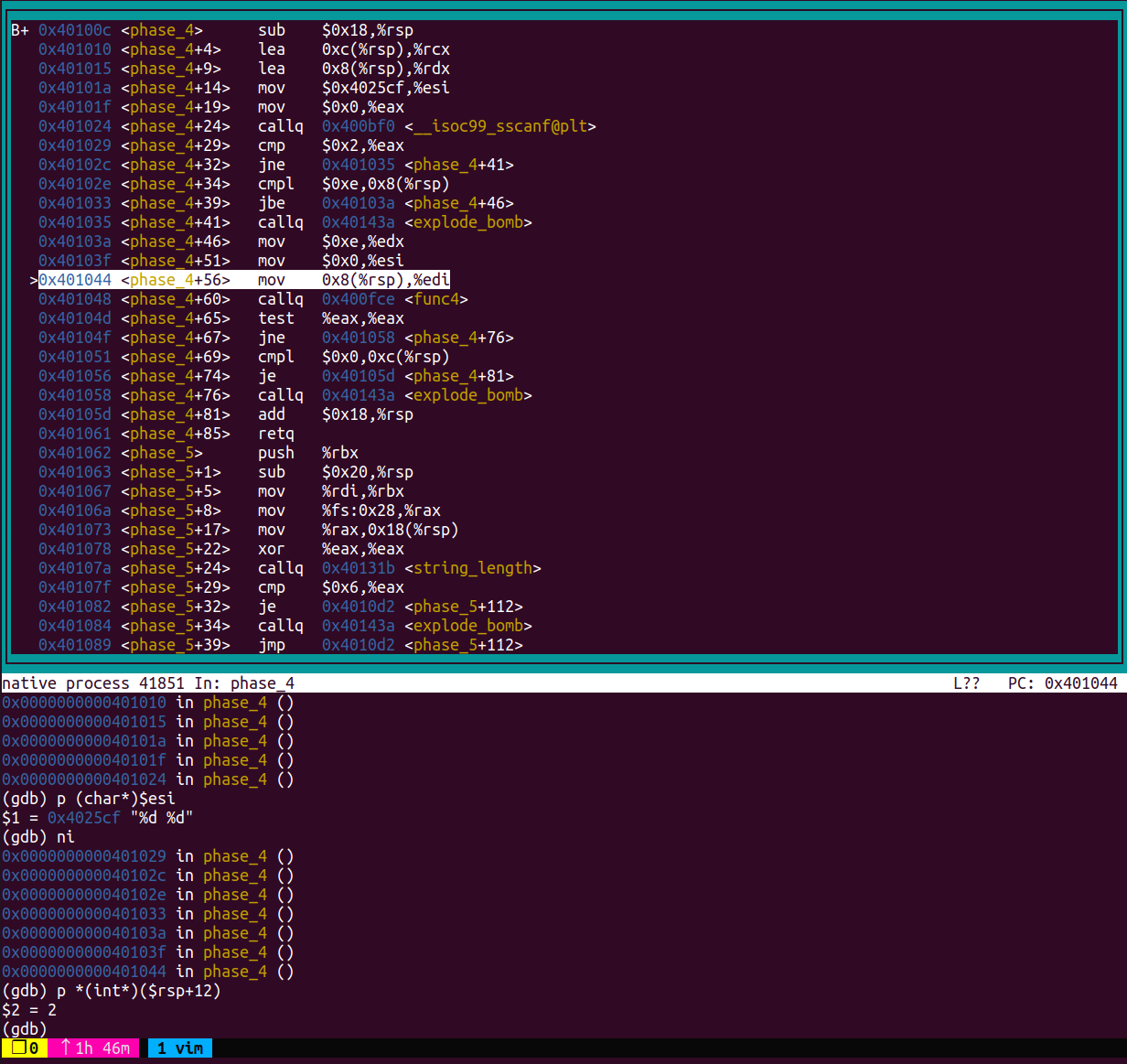Screen dimensions: 1127x1064
Task: Click console line 0x0000000000401024 in phase_4
Action: click(x=148, y=779)
